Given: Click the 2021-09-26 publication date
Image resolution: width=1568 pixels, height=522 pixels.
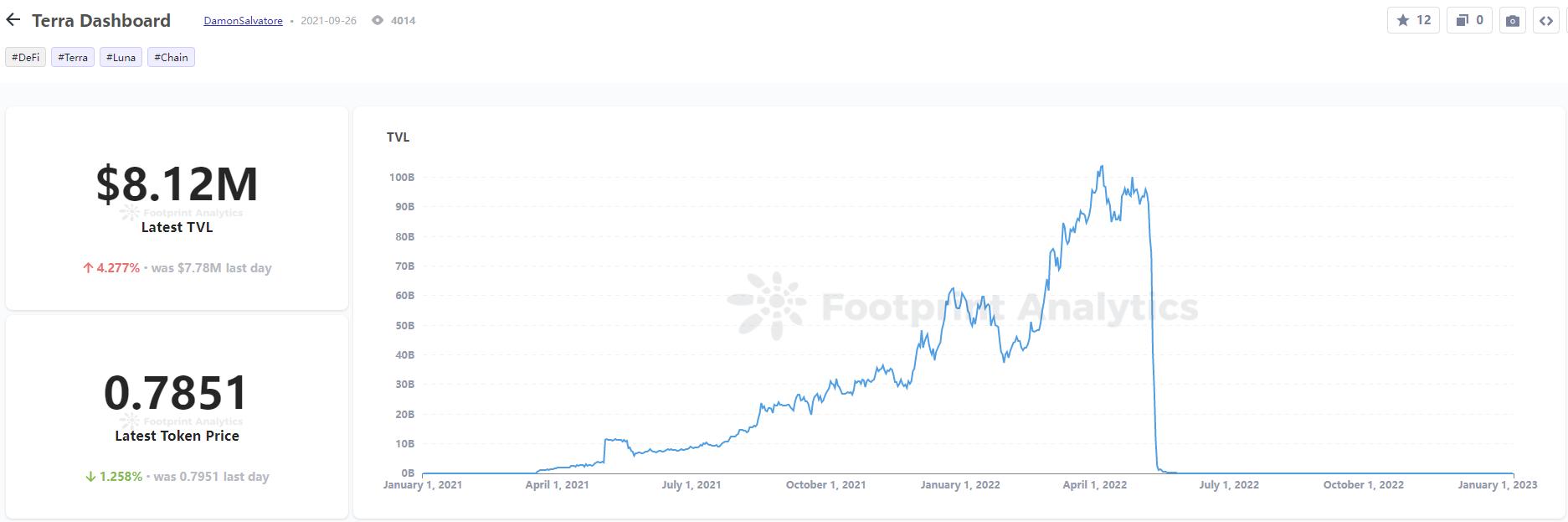Looking at the screenshot, I should coord(328,20).
